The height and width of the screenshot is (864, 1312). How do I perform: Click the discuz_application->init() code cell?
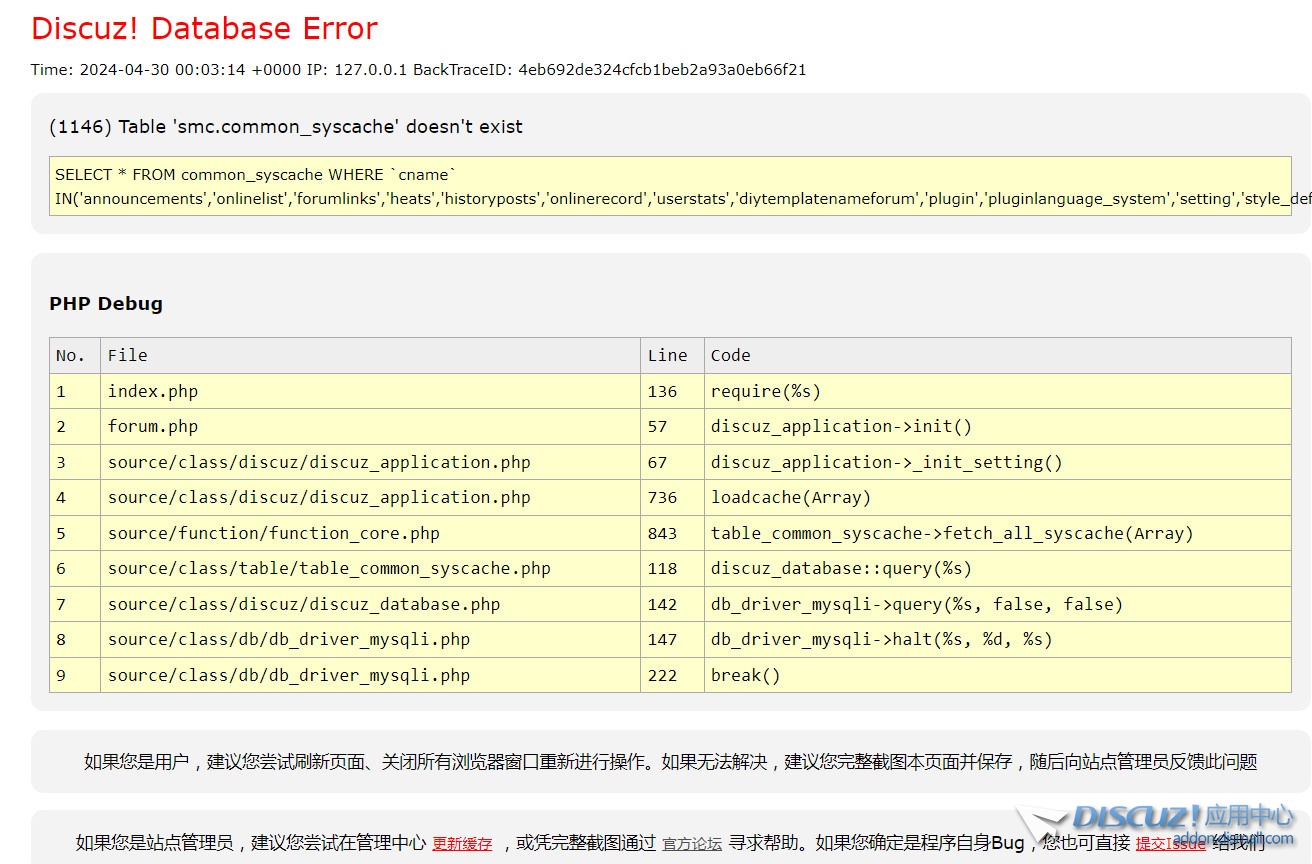[x=841, y=427]
